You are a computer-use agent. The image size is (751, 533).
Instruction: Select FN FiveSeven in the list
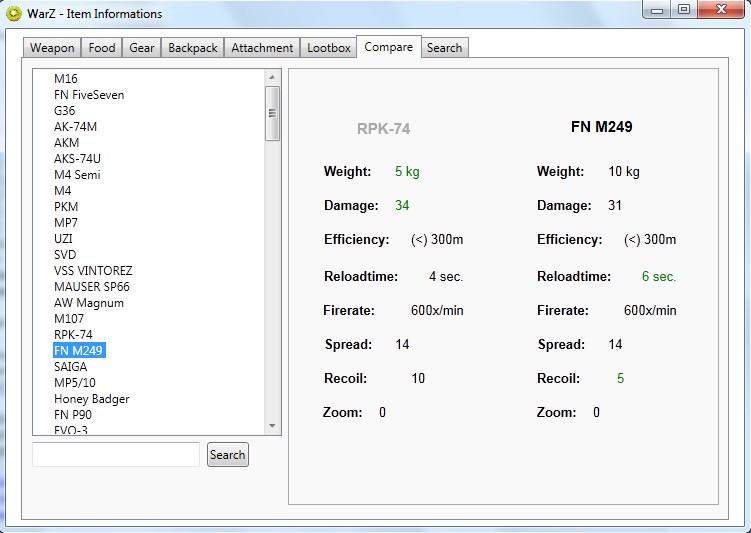tap(89, 95)
